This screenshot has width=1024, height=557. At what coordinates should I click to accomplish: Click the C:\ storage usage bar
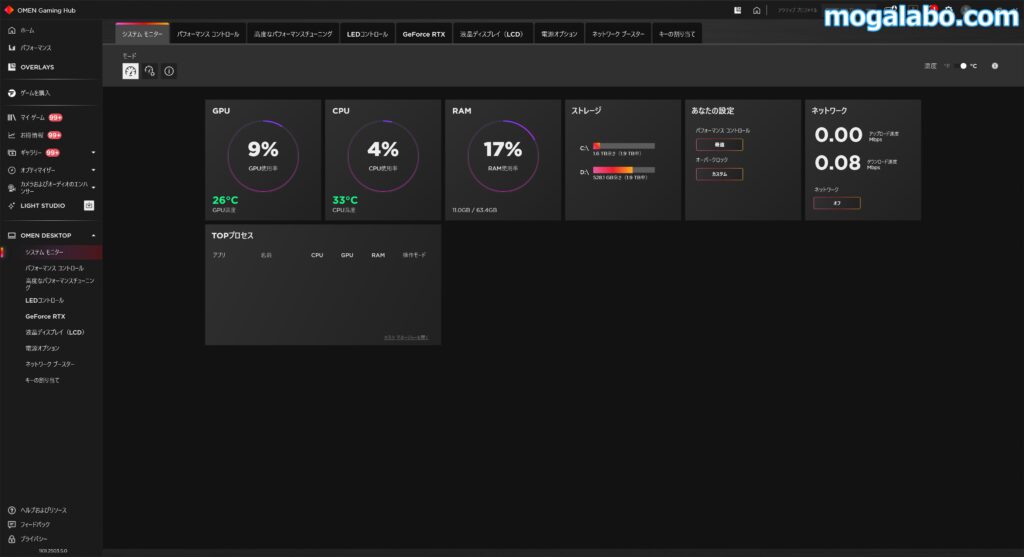point(624,146)
